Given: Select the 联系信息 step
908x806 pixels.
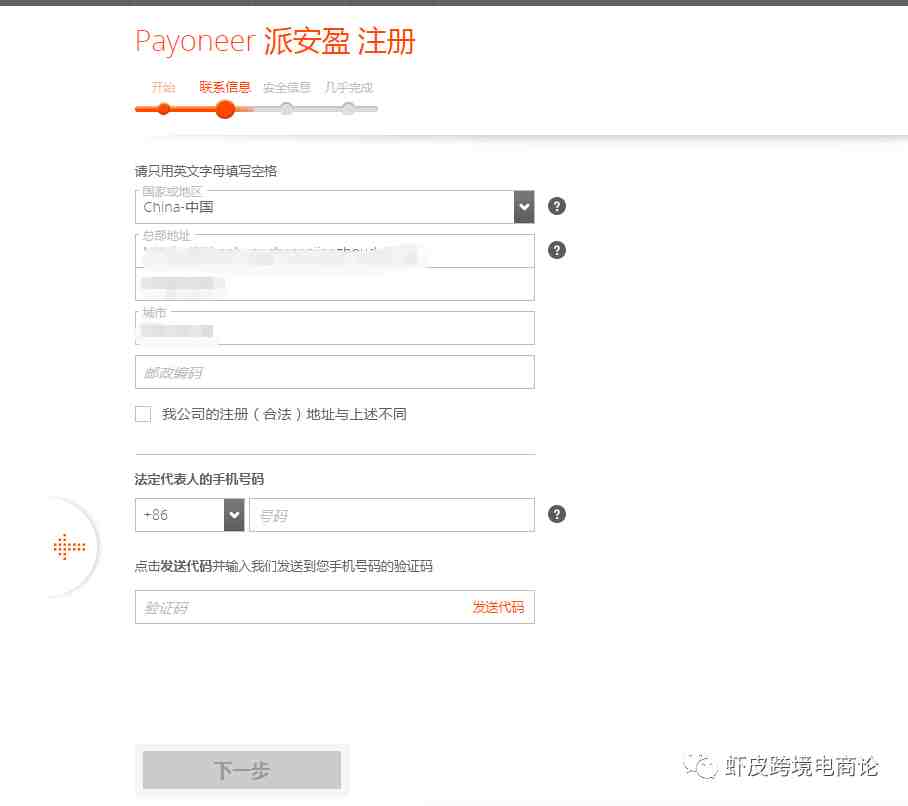Looking at the screenshot, I should tap(225, 87).
